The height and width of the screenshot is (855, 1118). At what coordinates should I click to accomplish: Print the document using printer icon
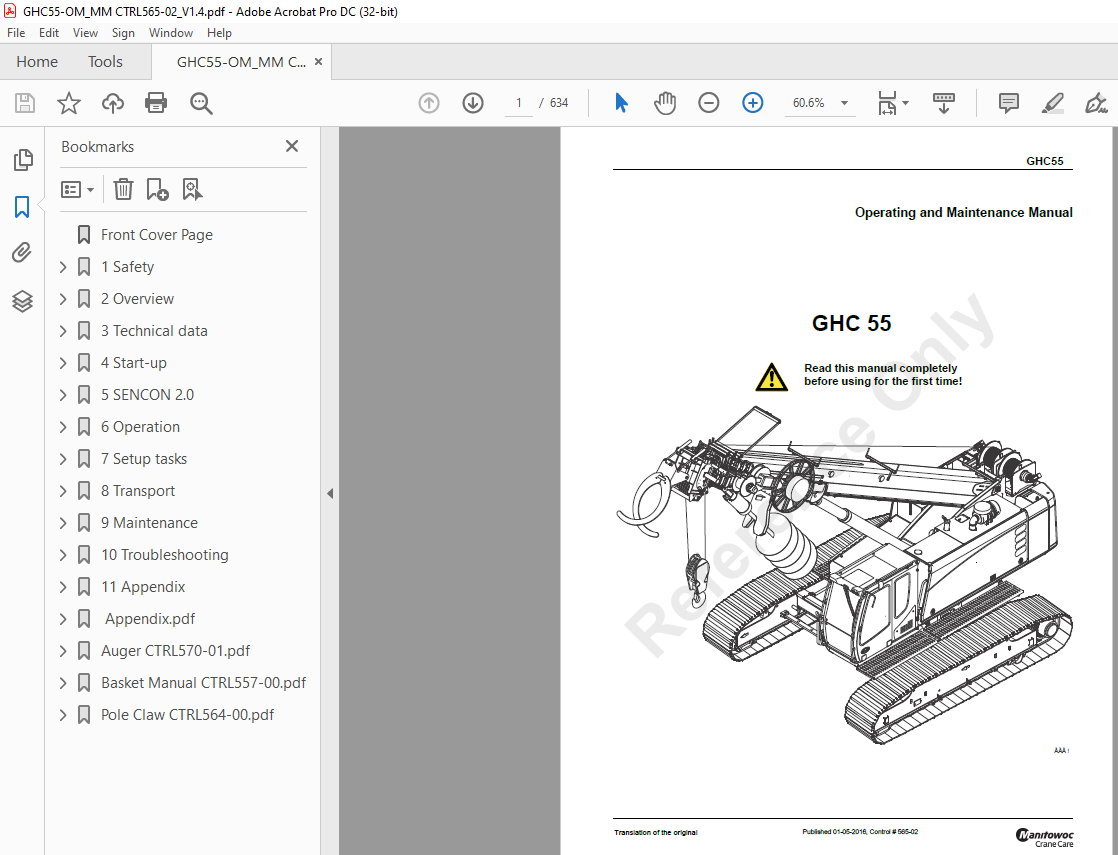(156, 103)
